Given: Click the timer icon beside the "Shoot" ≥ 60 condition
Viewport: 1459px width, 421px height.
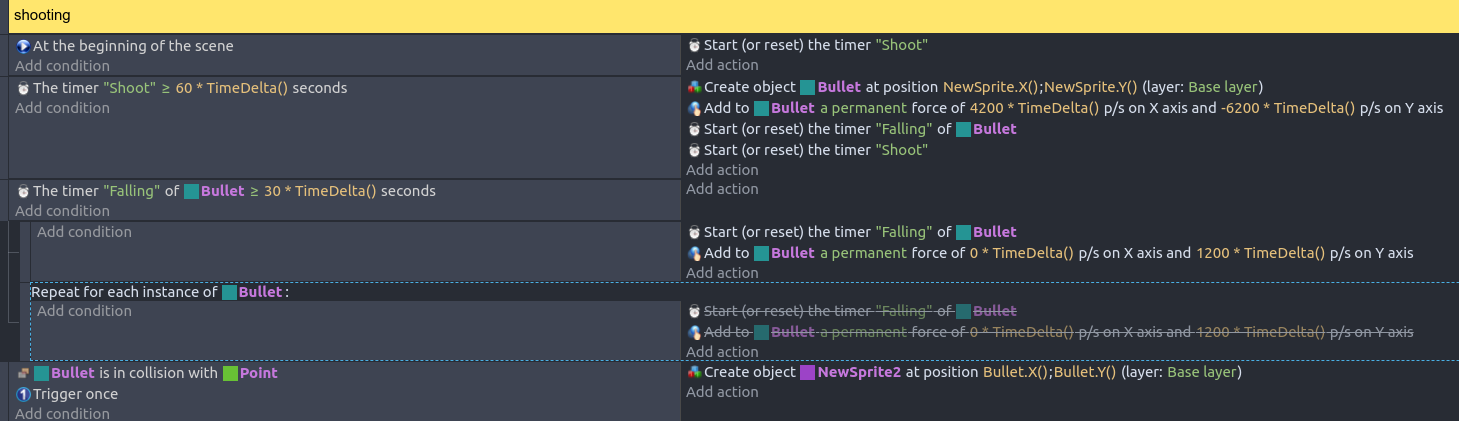Looking at the screenshot, I should (x=23, y=88).
